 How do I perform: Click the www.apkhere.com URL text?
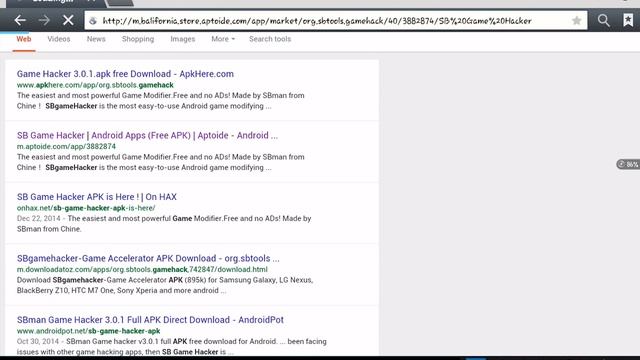tap(95, 85)
